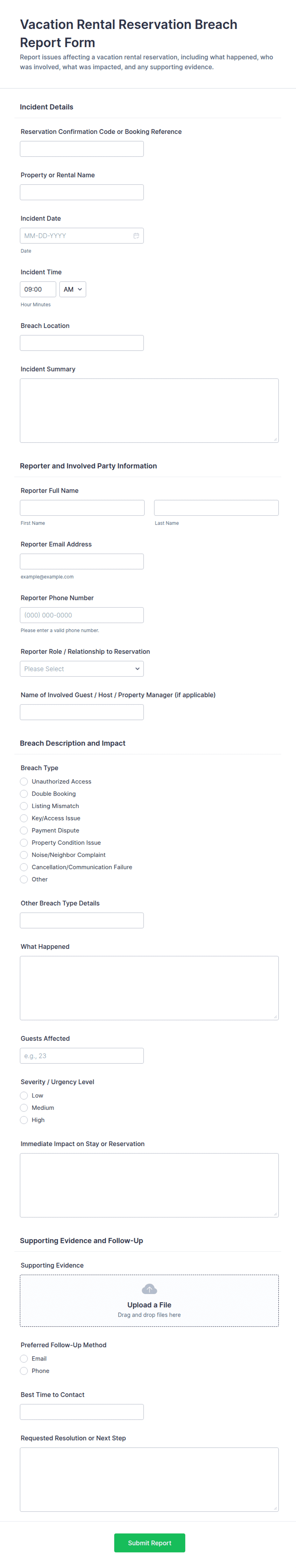Pick Email as the preferred follow-up method
Screen dimensions: 296x1568
coord(24,1359)
